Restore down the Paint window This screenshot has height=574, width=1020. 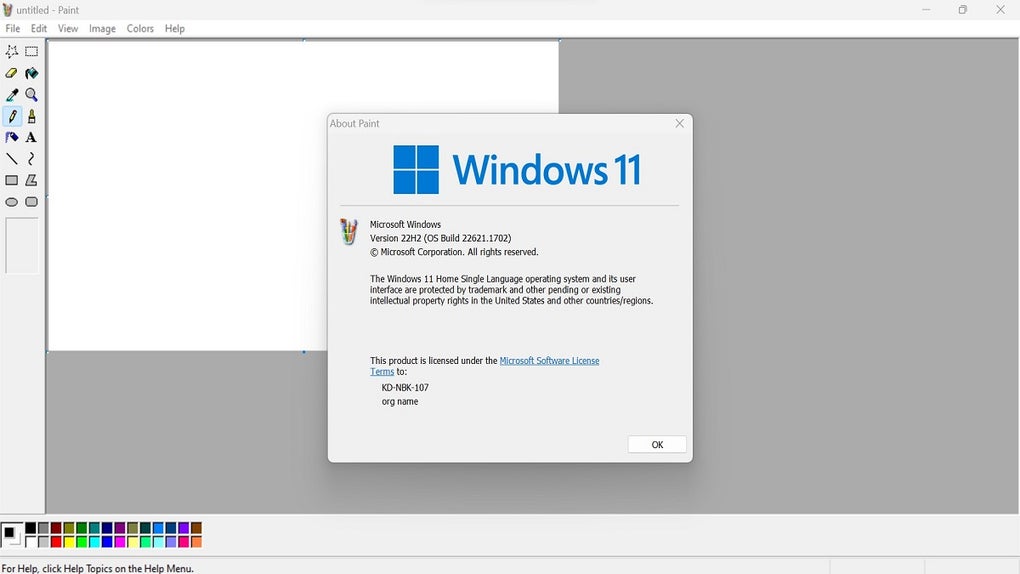coord(963,10)
